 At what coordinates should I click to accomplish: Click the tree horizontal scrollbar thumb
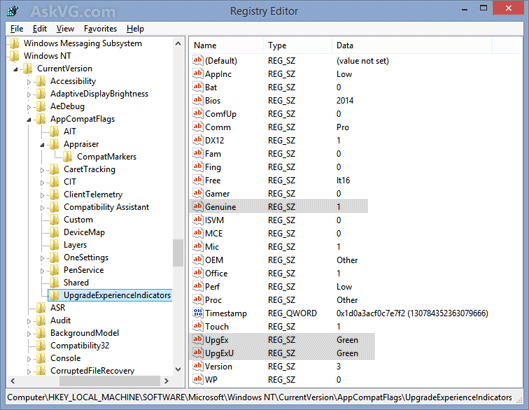110,381
